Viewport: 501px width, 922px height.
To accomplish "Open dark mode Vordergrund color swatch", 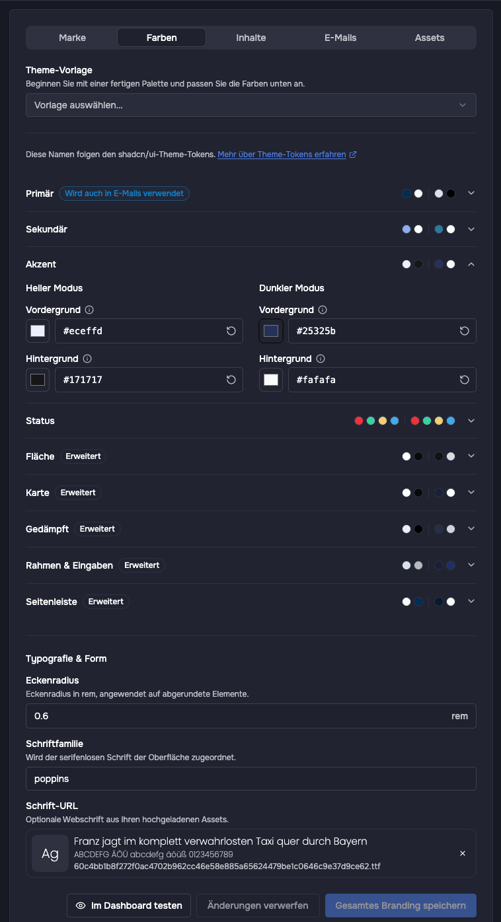I will click(x=271, y=331).
